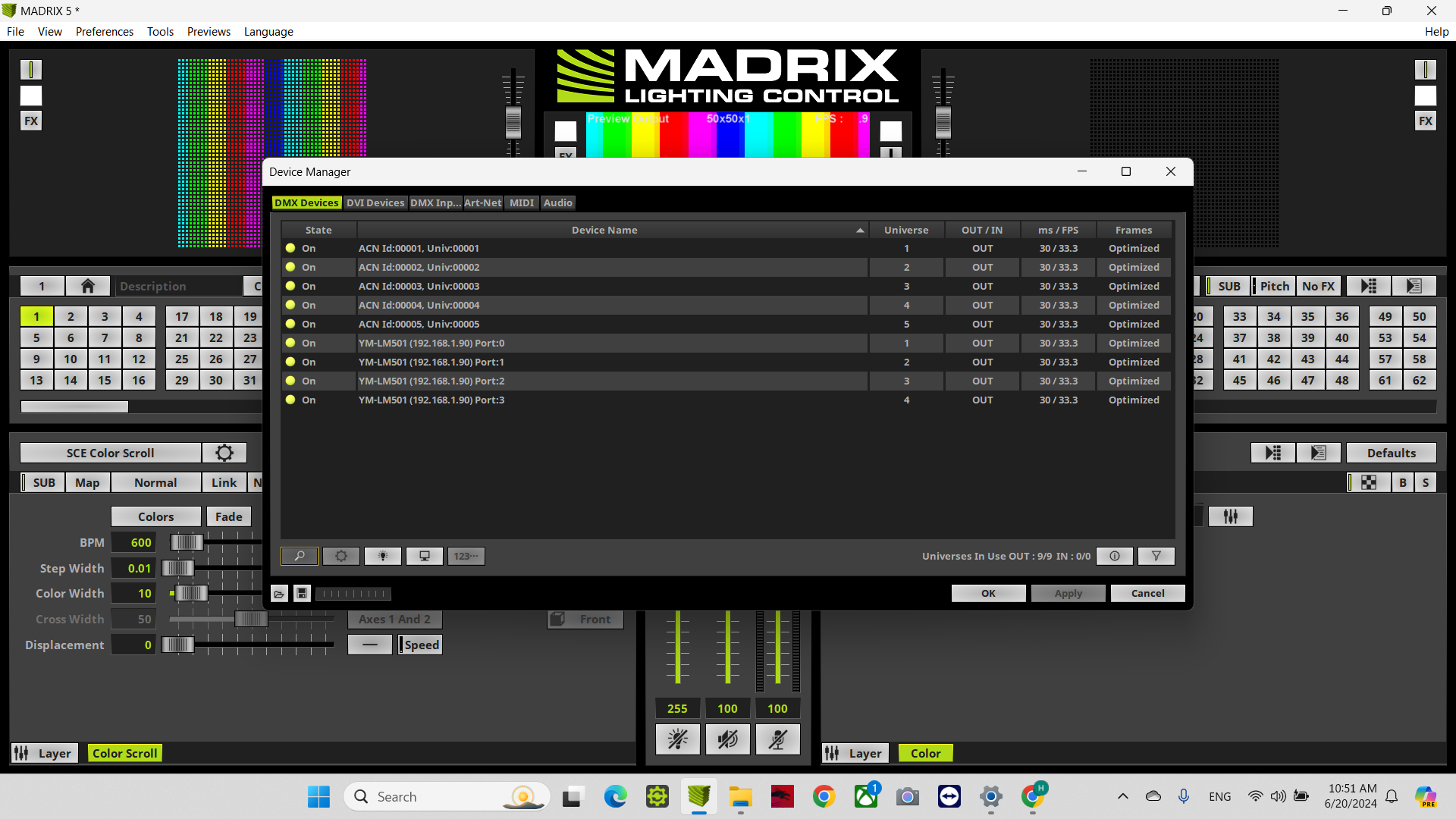
Task: Open the Audio tab in Device Manager
Action: (x=558, y=202)
